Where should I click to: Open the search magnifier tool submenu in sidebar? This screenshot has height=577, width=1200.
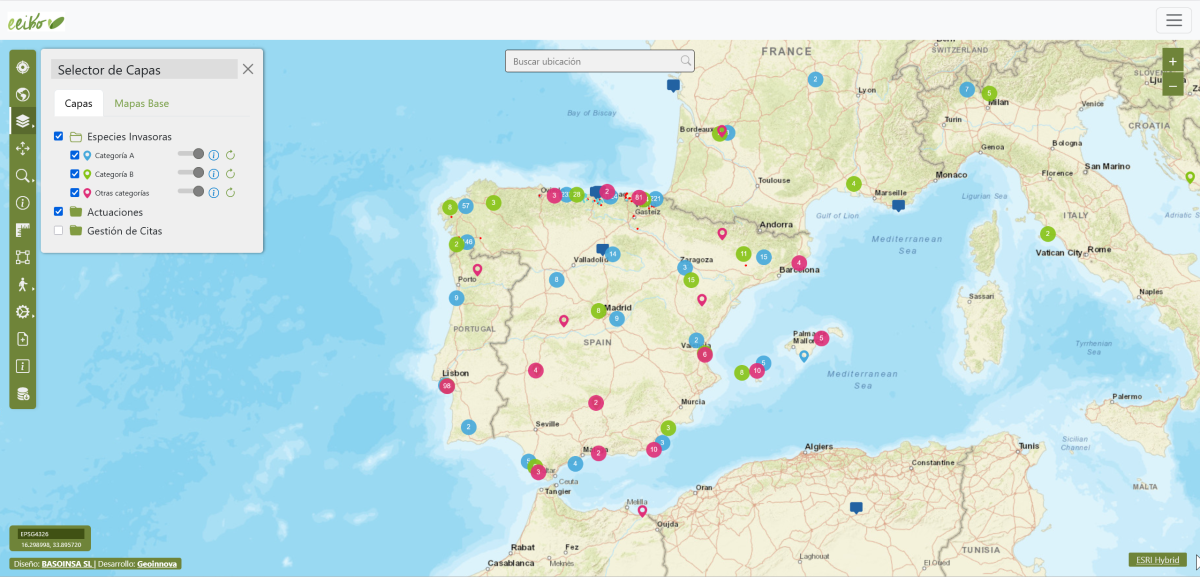tap(22, 176)
